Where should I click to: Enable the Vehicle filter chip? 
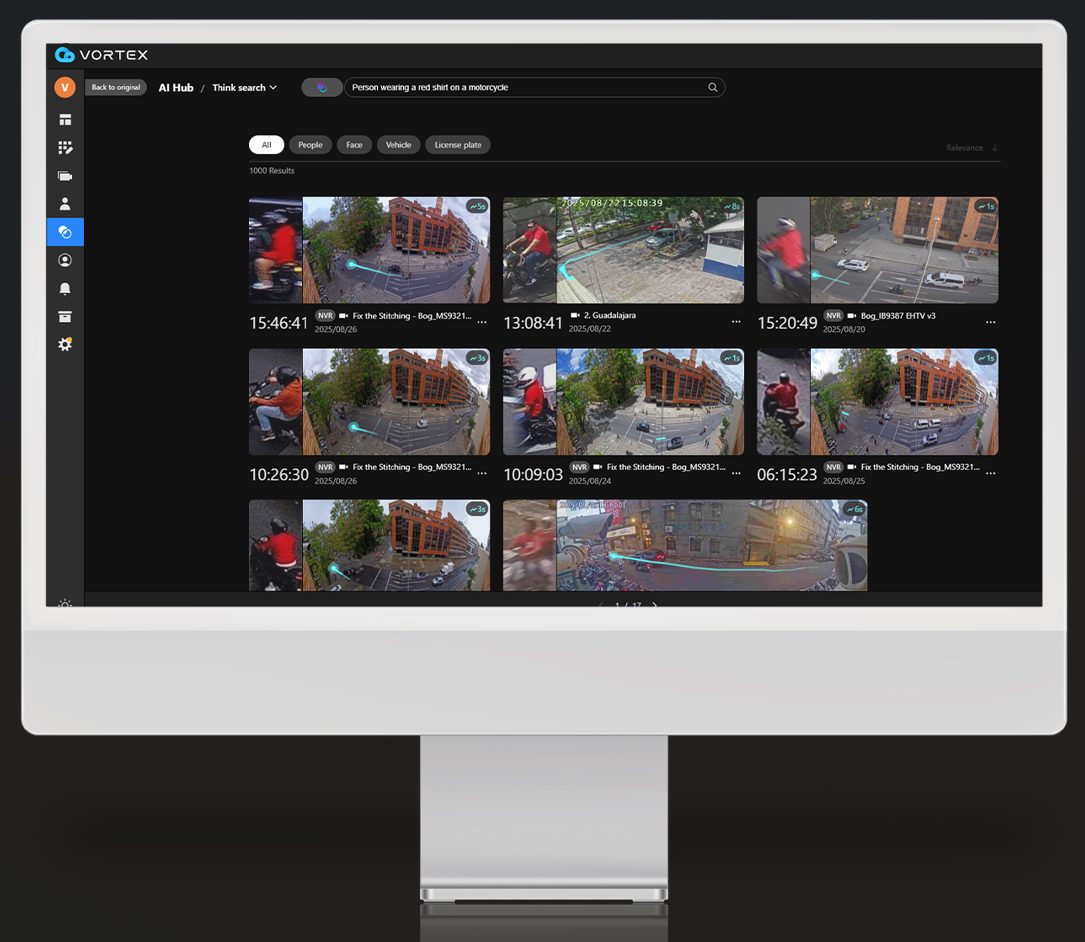point(398,144)
